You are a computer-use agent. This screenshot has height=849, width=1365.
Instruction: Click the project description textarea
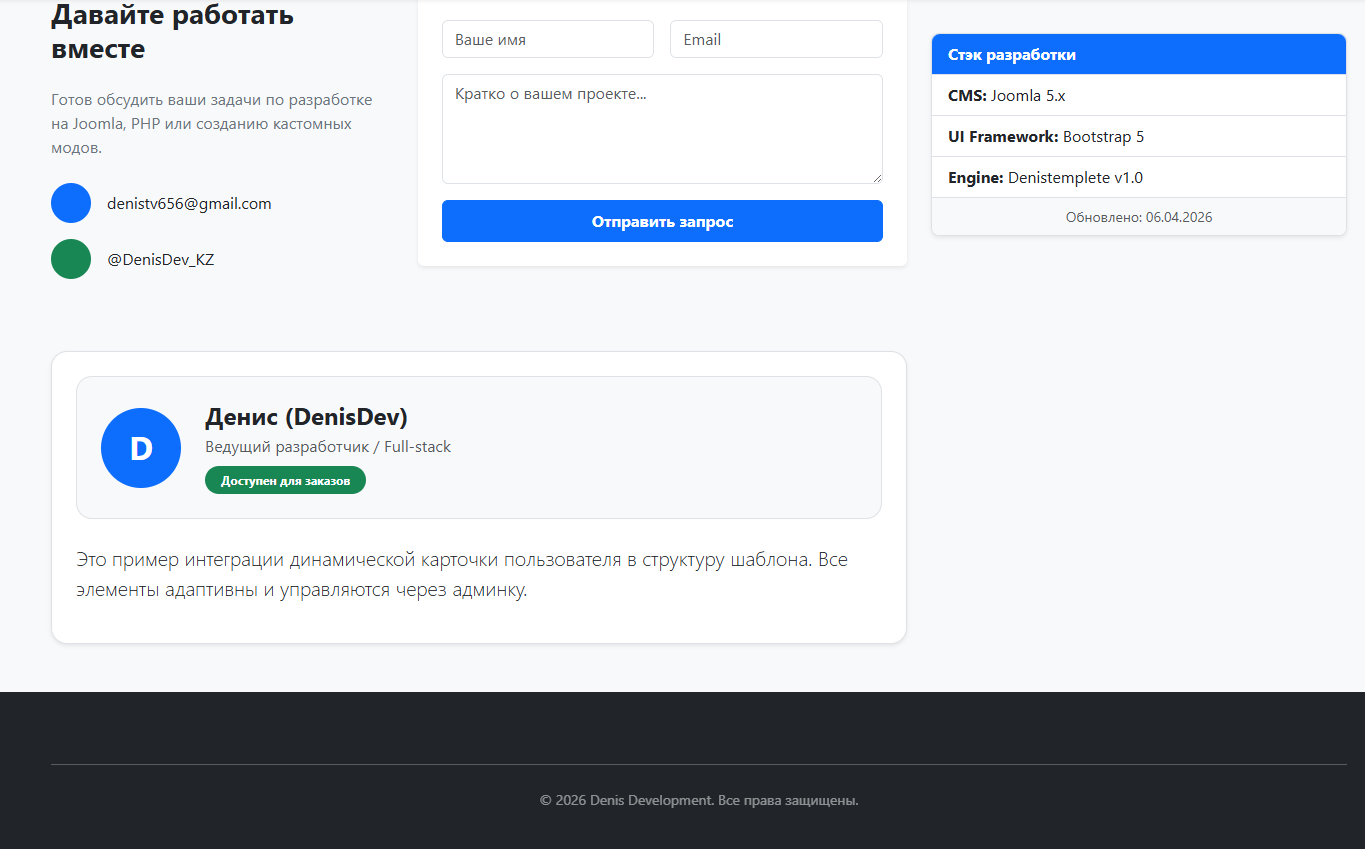point(662,129)
